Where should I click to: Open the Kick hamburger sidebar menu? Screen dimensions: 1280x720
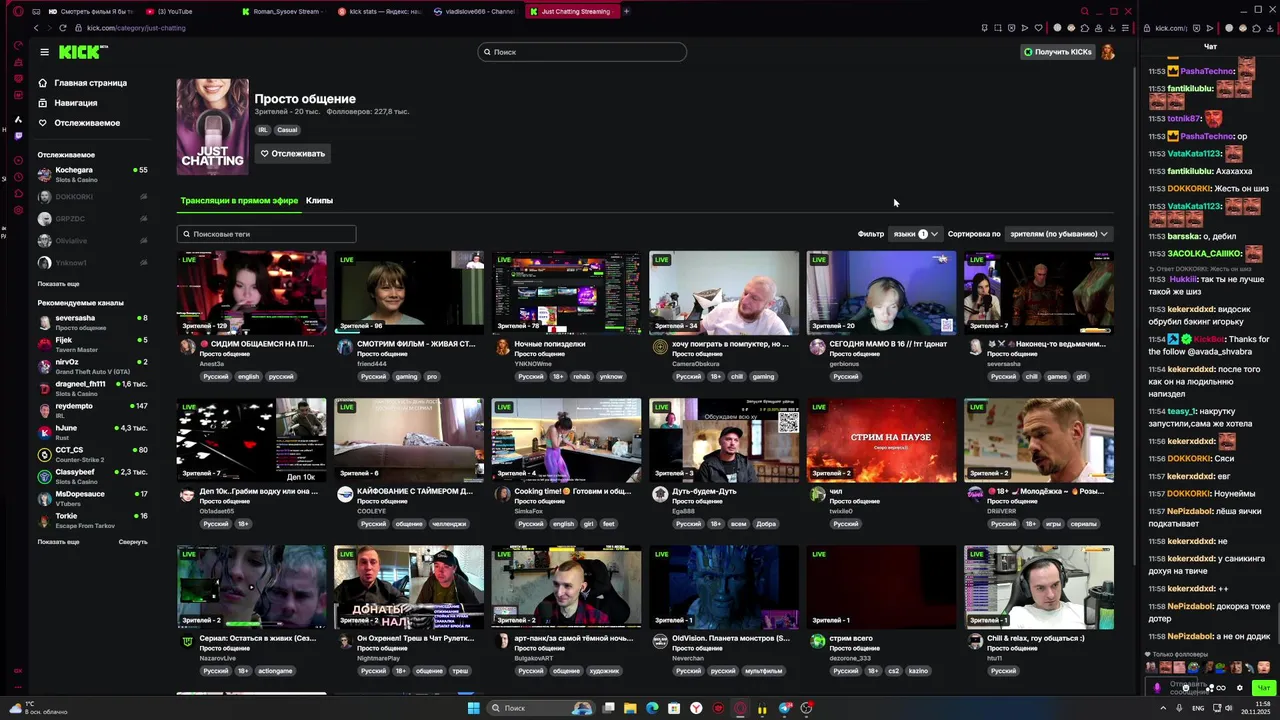coord(44,52)
